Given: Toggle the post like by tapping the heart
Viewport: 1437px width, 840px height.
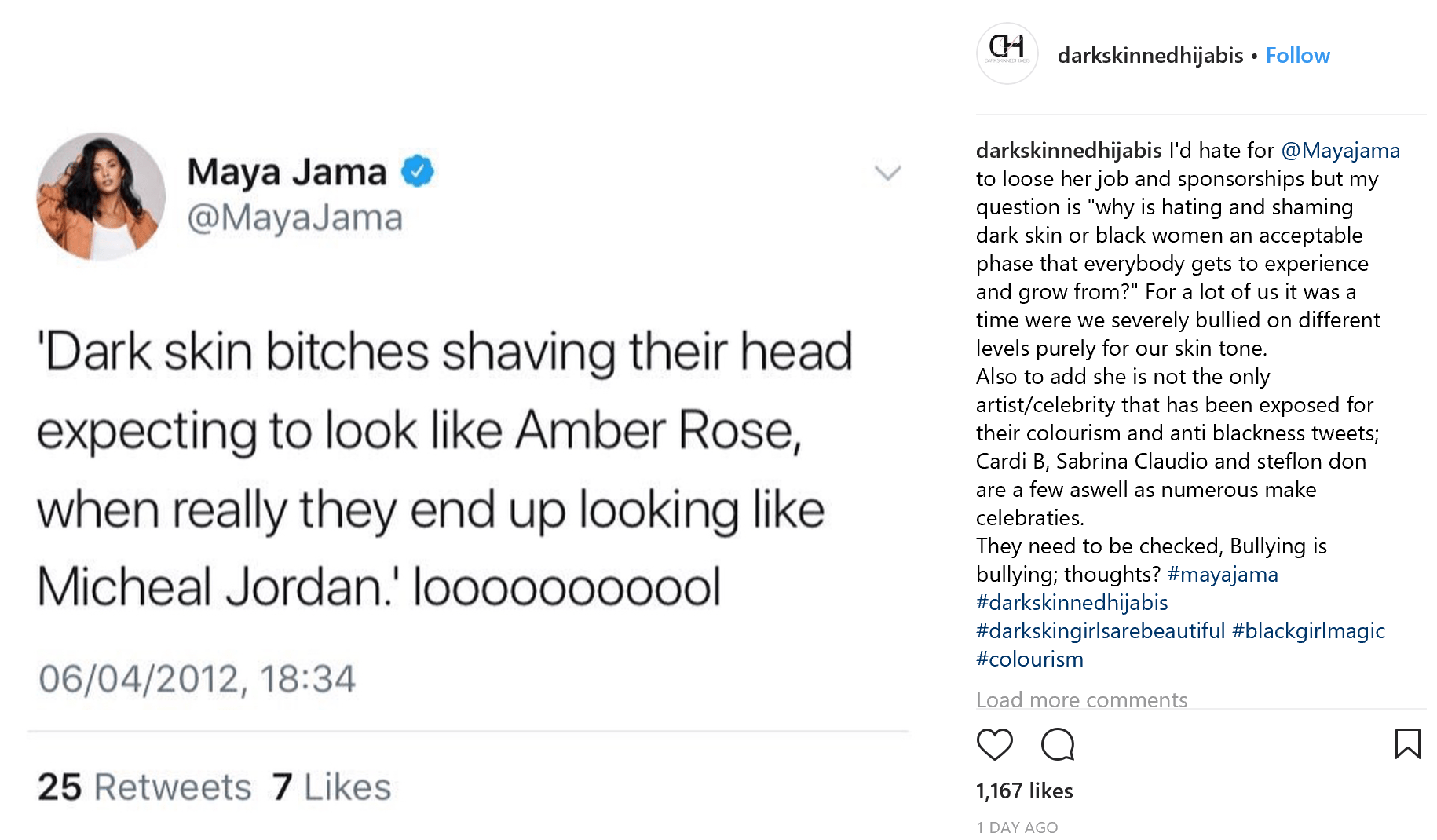Looking at the screenshot, I should (x=996, y=743).
